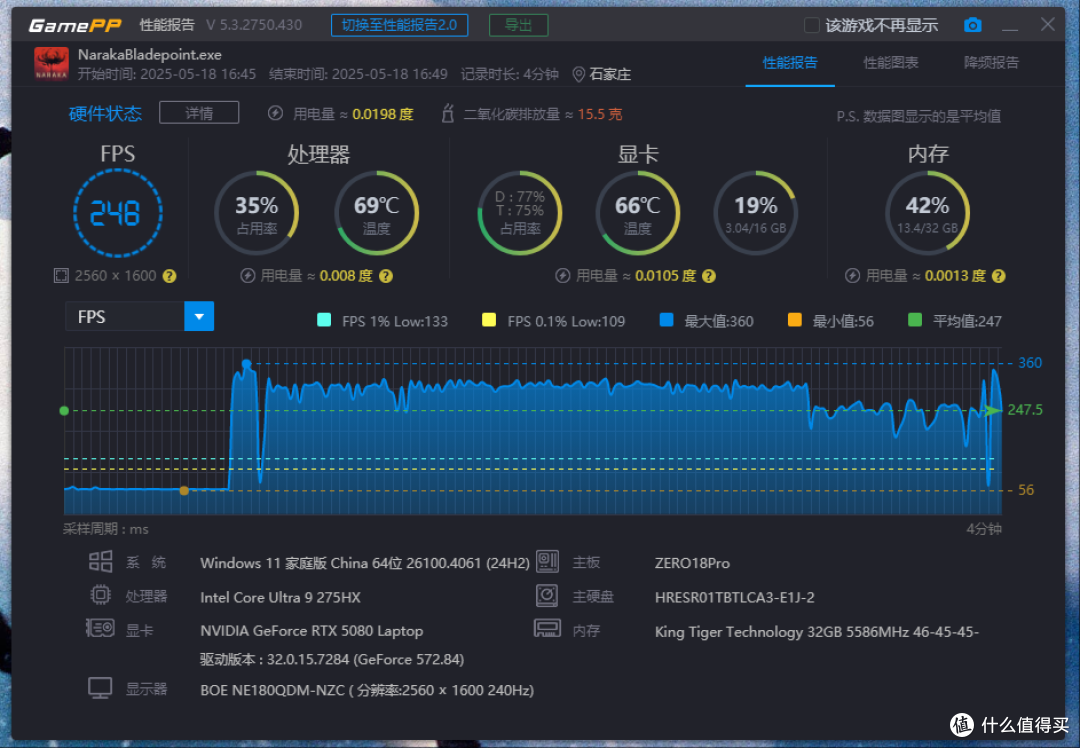
Task: Open the FPS chart type dropdown arrow
Action: click(x=199, y=316)
